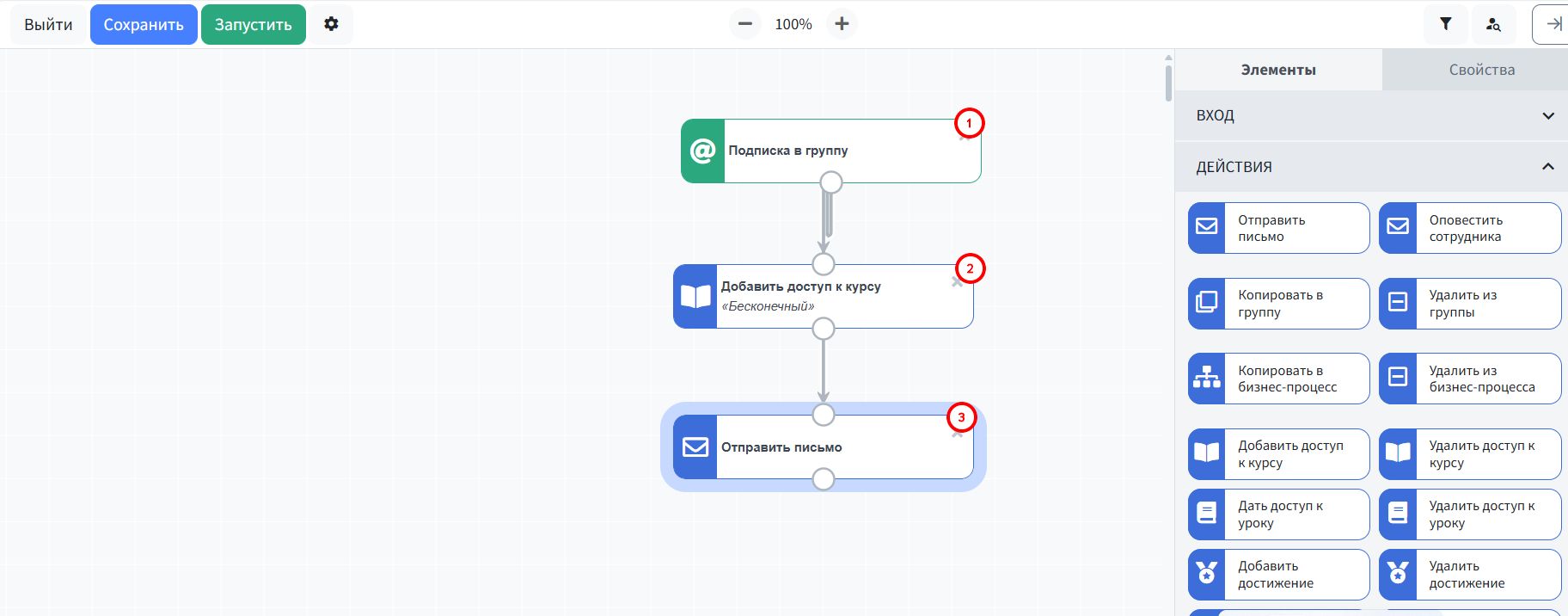Click the canvas vertical scrollbar thumb
Viewport: 1568px width, 616px height.
(1168, 83)
